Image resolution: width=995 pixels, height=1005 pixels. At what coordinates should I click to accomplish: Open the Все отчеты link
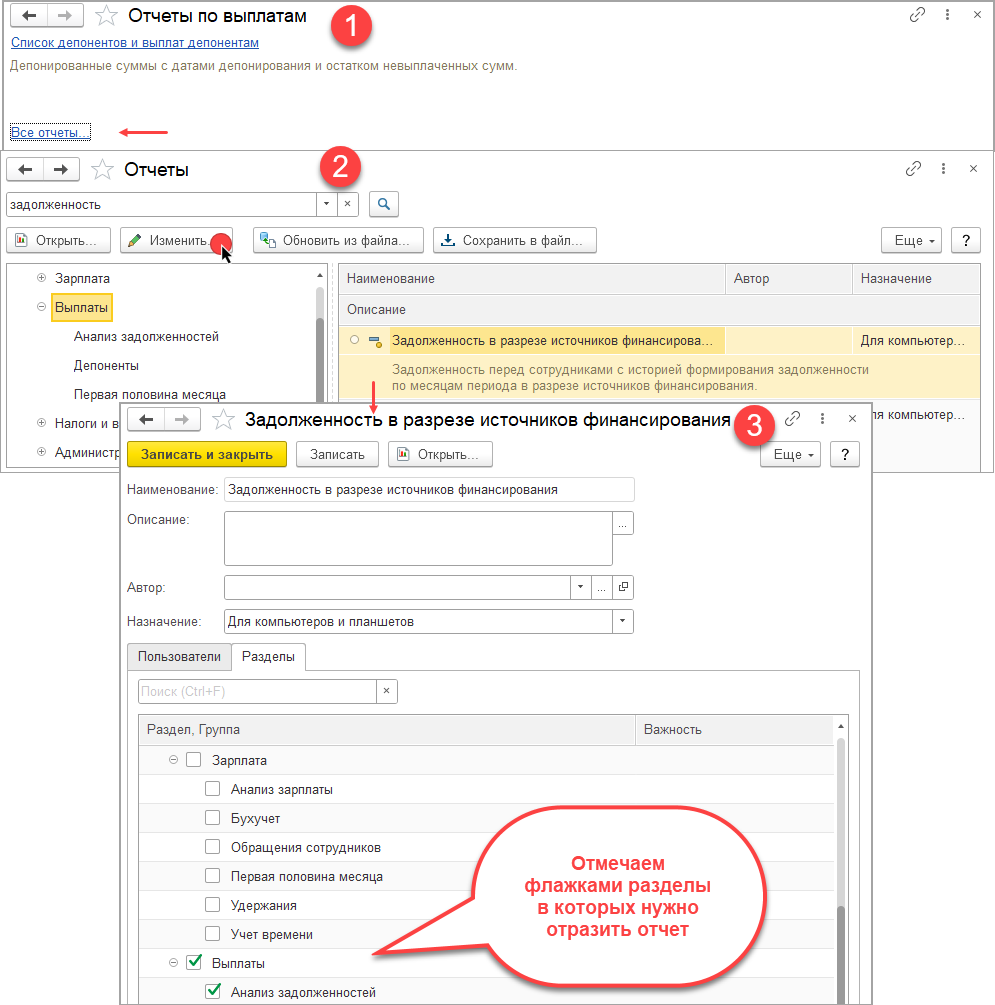[x=50, y=132]
